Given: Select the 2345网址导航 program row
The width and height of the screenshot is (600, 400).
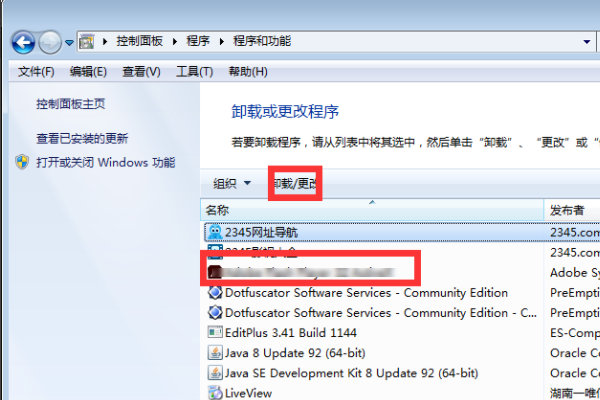Looking at the screenshot, I should [402, 232].
